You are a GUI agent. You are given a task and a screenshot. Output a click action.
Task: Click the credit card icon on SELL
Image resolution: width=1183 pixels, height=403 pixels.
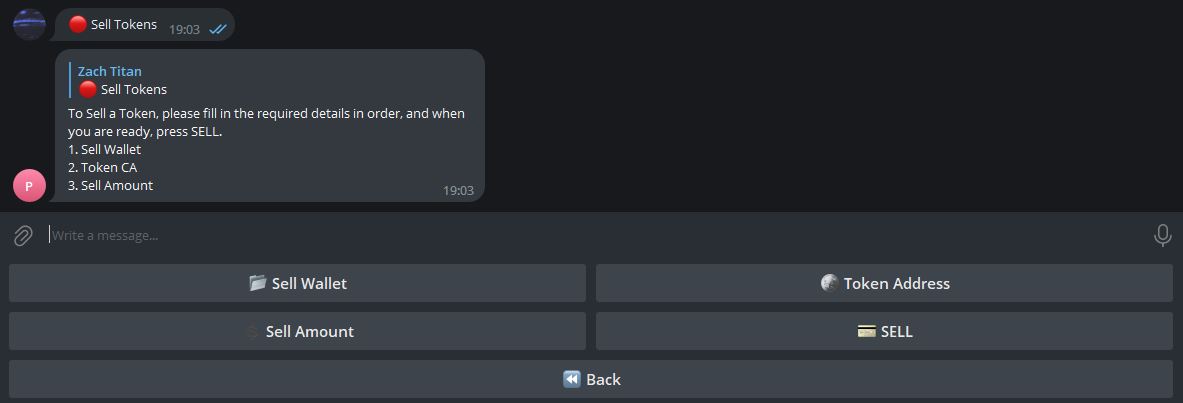tap(867, 331)
